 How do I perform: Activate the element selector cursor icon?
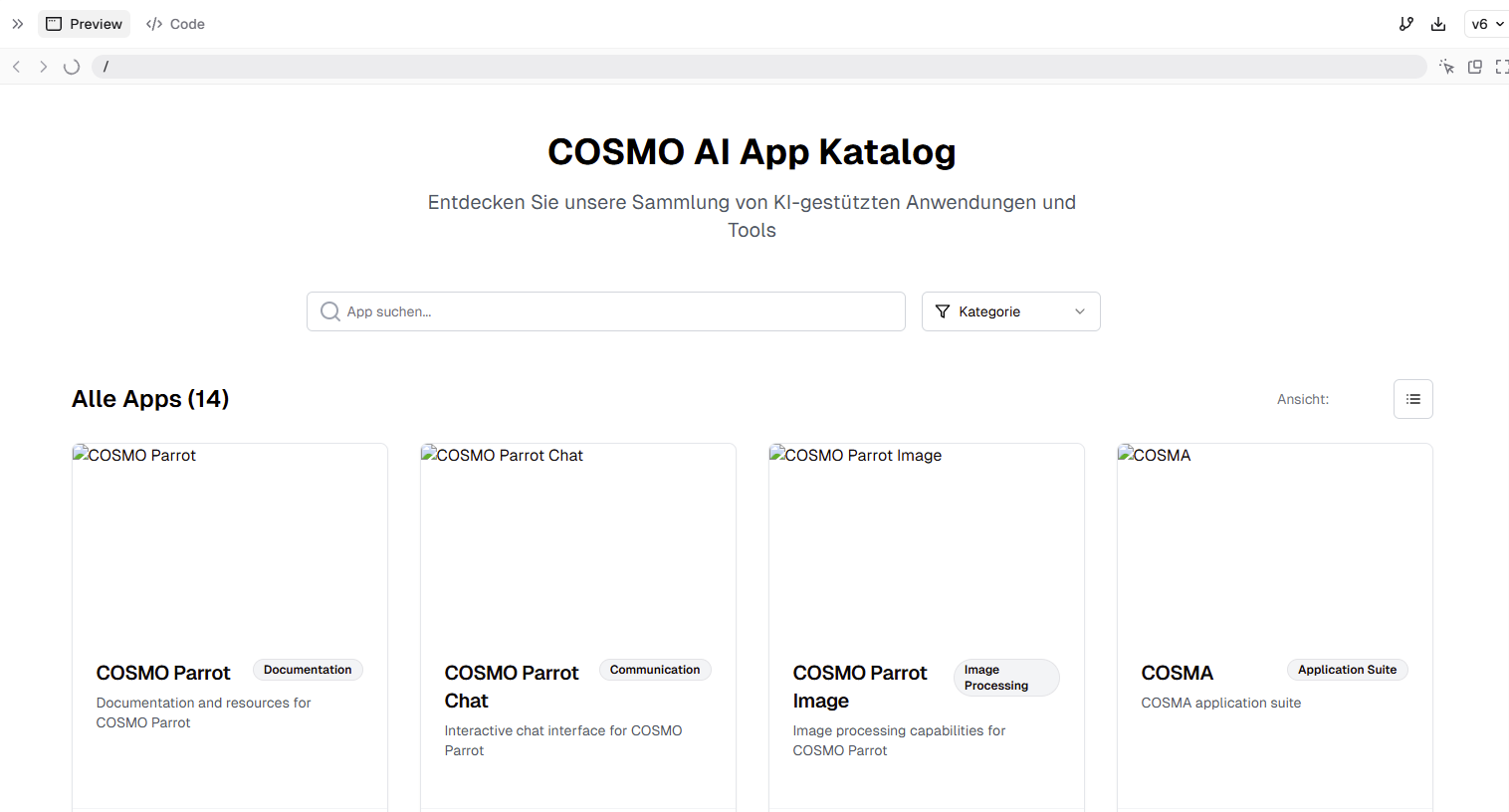click(1446, 67)
